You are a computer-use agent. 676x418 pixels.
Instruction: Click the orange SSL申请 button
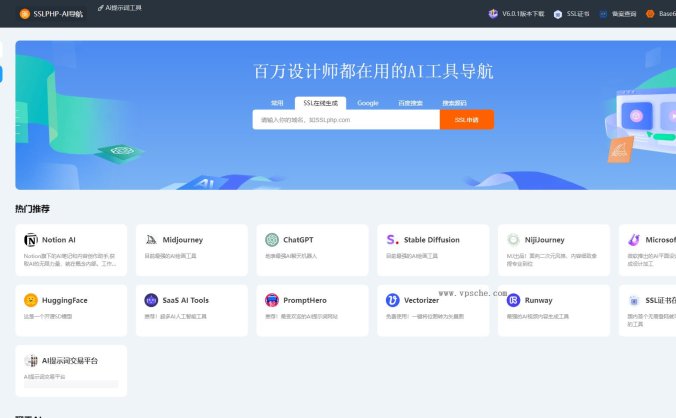click(467, 120)
